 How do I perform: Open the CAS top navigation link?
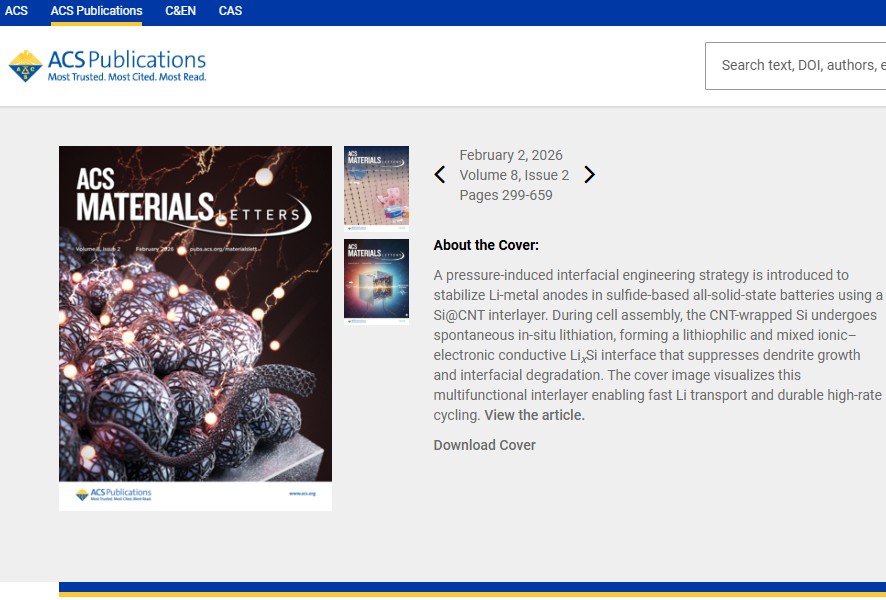click(231, 11)
